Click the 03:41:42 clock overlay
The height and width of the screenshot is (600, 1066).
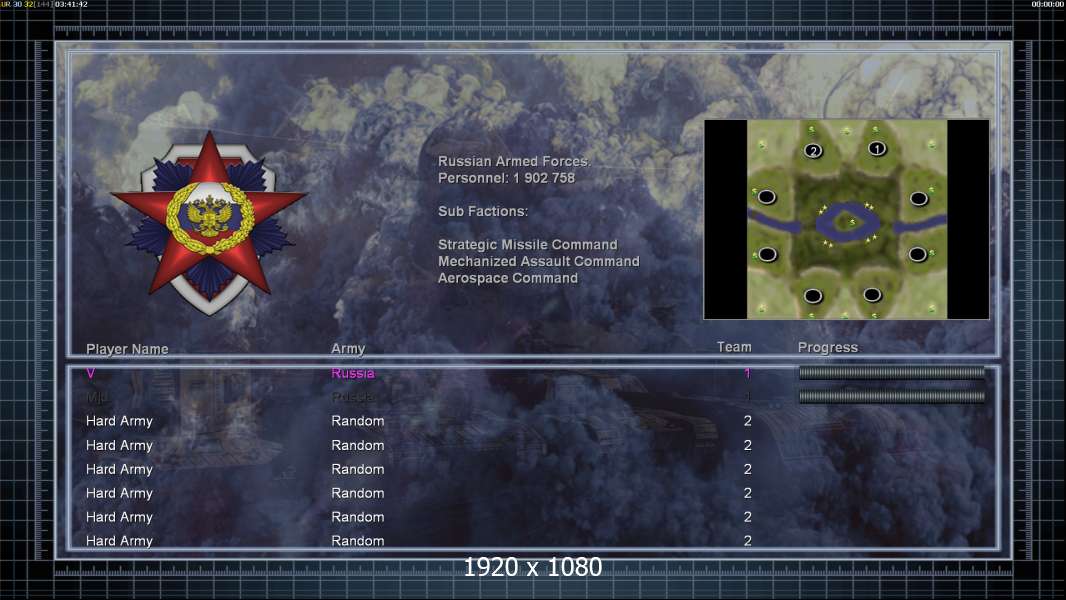point(71,4)
